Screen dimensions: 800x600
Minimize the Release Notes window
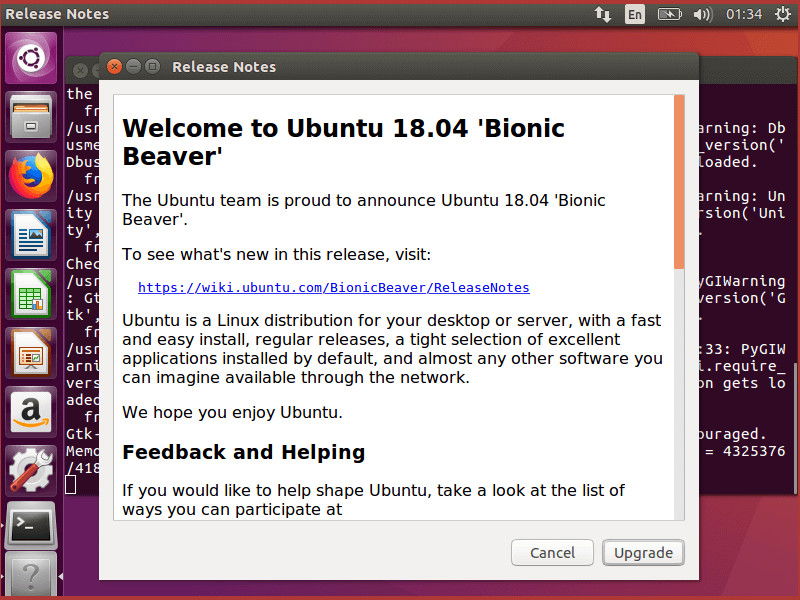(134, 66)
